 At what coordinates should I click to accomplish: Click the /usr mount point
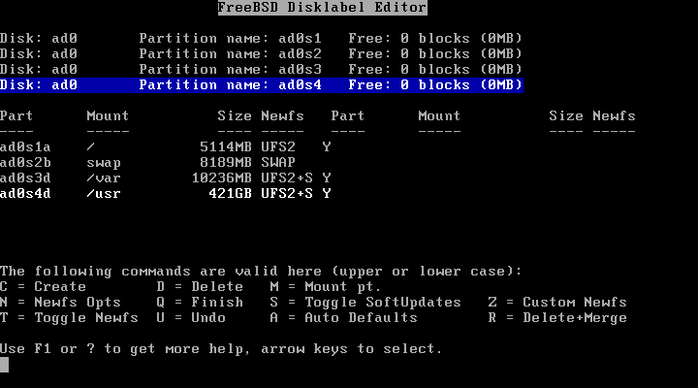point(103,194)
